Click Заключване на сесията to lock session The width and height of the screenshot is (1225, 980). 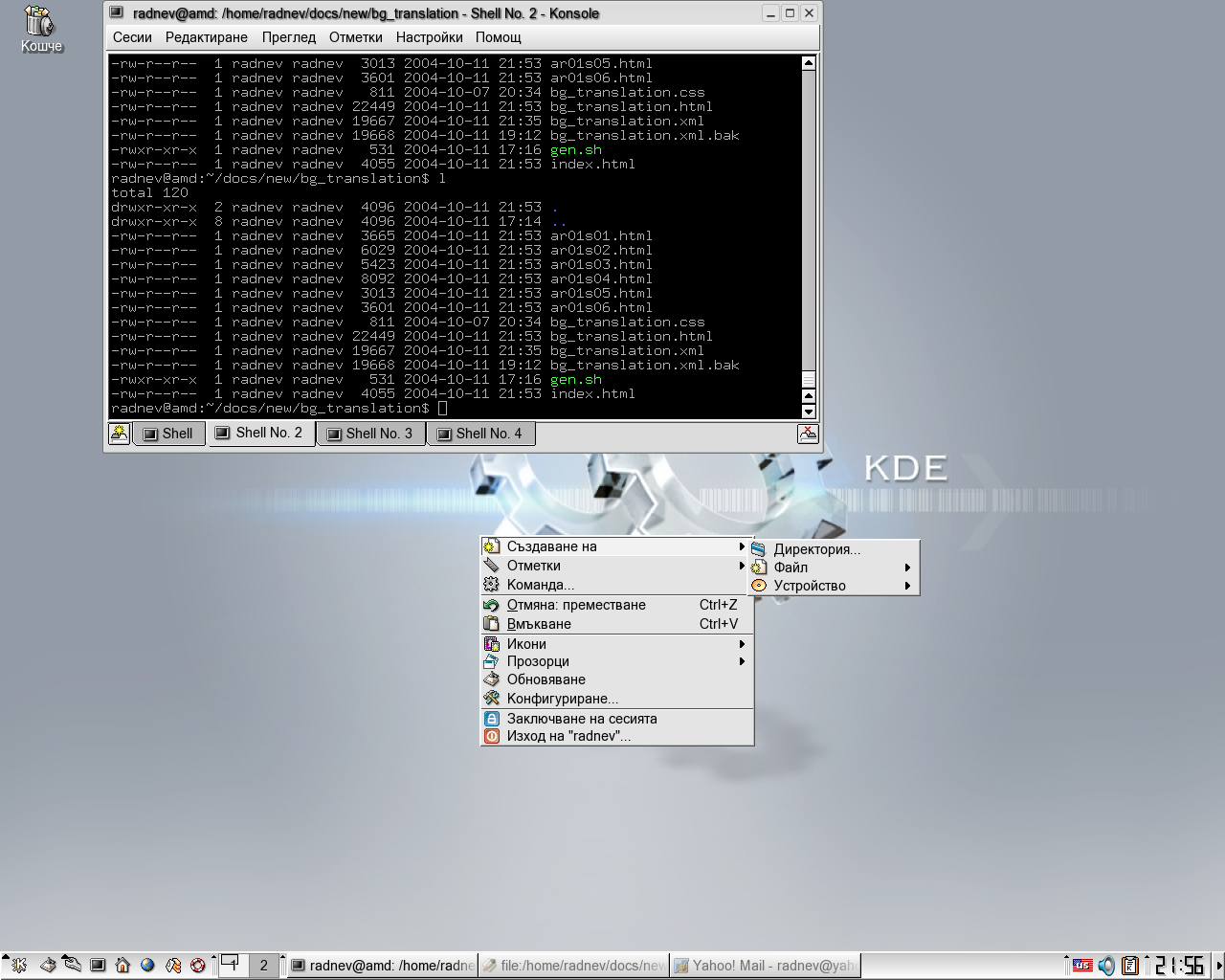582,719
